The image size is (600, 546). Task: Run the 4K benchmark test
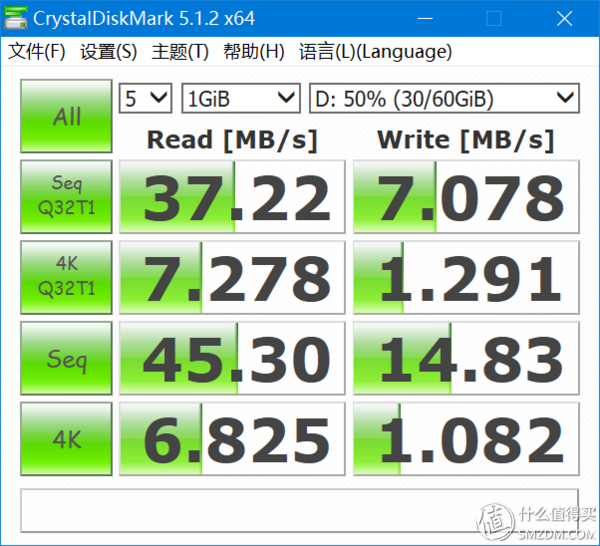coord(67,439)
